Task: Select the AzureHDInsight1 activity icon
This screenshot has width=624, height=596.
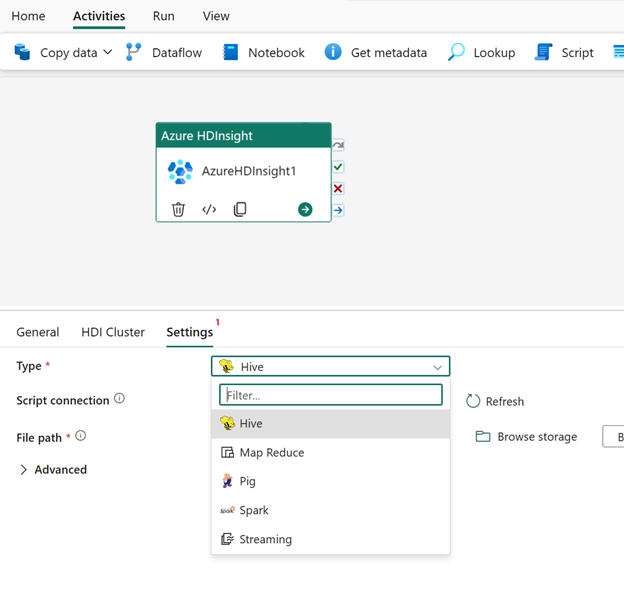Action: point(180,171)
